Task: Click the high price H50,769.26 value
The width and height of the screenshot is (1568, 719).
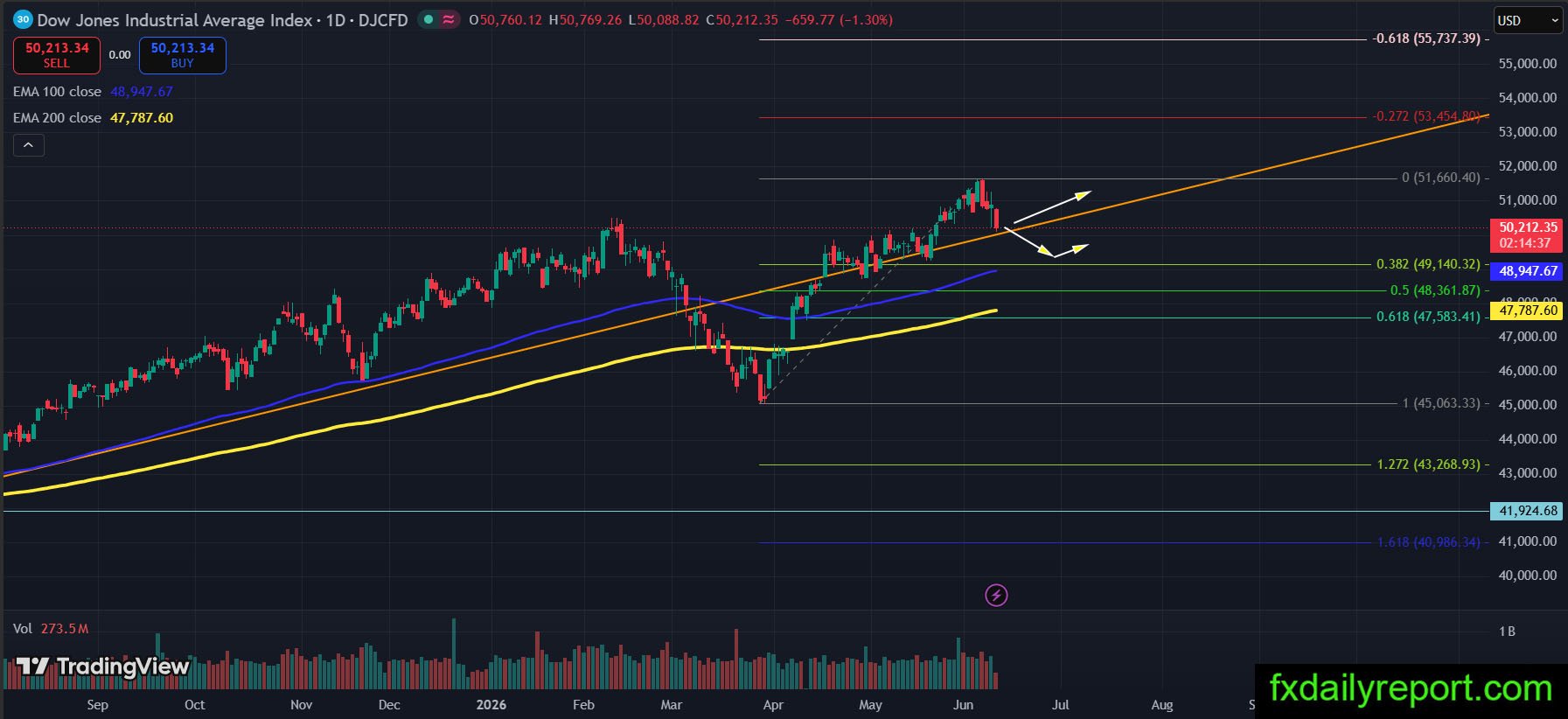Action: click(x=585, y=20)
